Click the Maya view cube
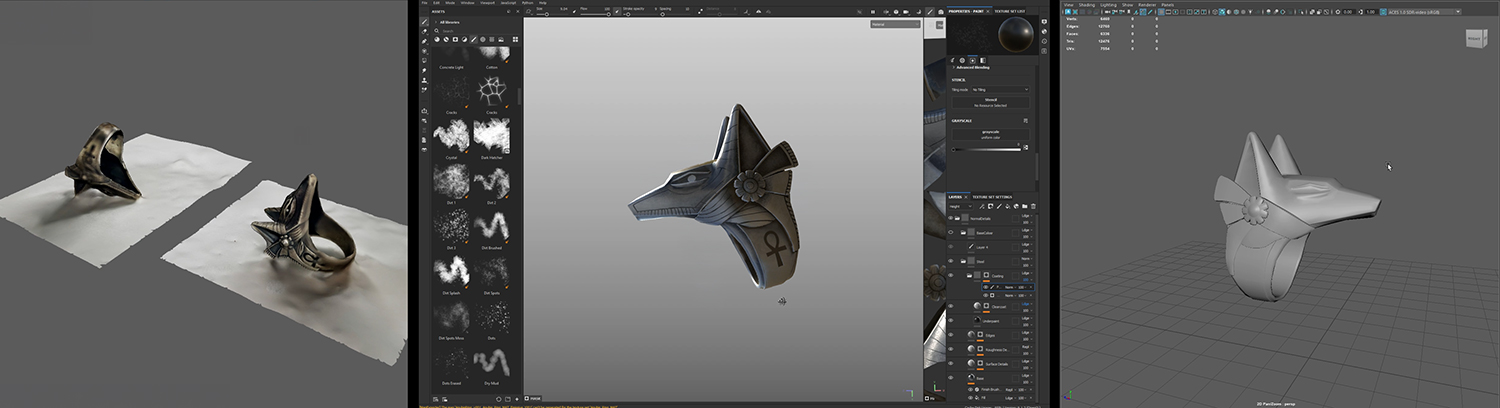This screenshot has height=408, width=1500. point(1476,39)
